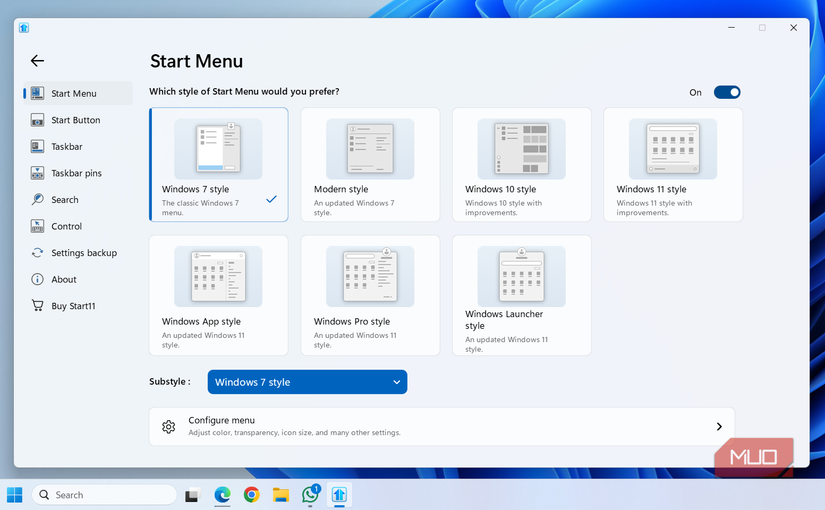
Task: Expand Configure menu with chevron arrow
Action: click(x=719, y=426)
